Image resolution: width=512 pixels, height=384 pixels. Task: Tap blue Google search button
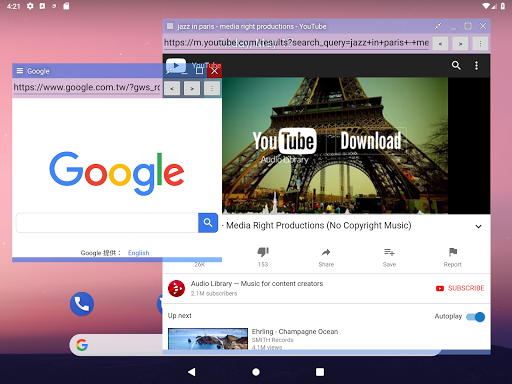[x=208, y=223]
